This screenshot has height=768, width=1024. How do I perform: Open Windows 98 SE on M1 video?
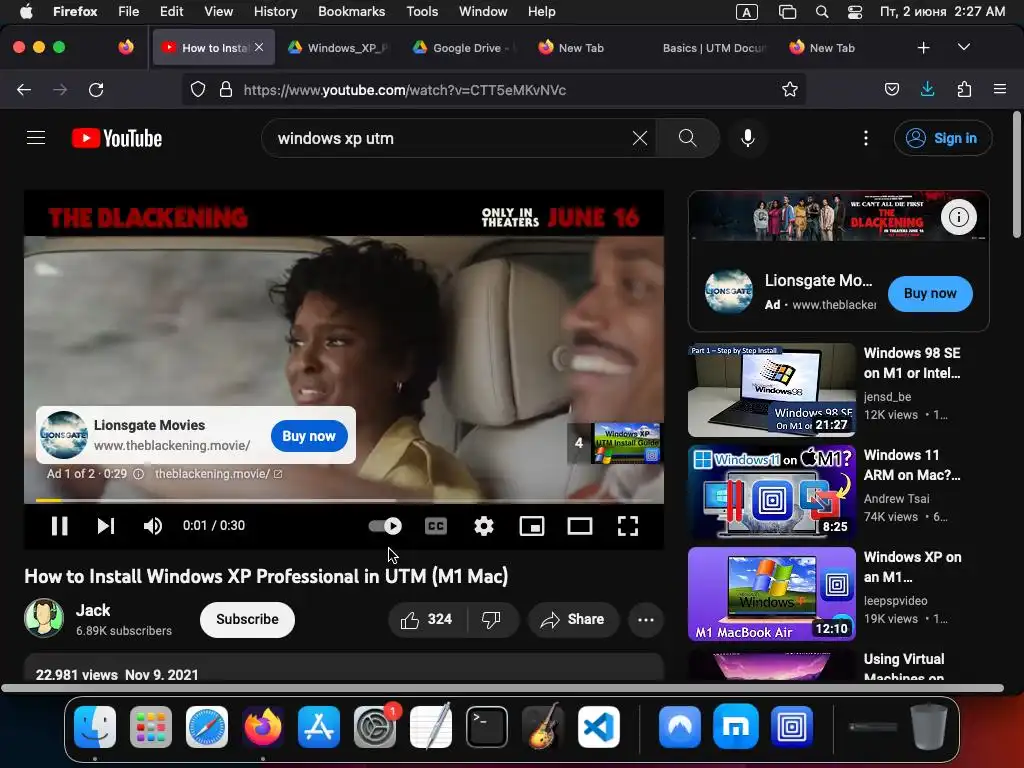pyautogui.click(x=772, y=389)
